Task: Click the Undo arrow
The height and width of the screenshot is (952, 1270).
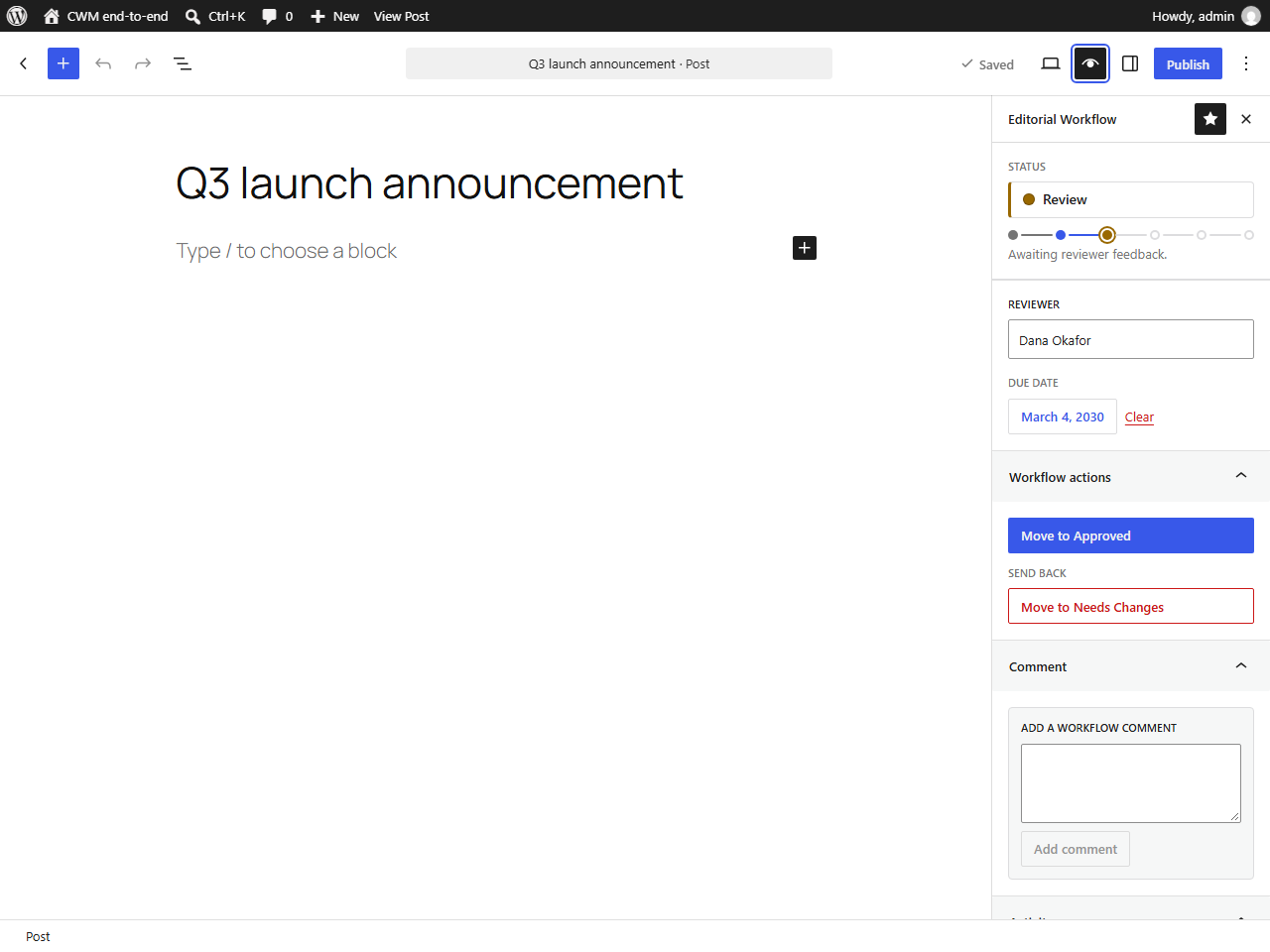Action: pyautogui.click(x=103, y=63)
